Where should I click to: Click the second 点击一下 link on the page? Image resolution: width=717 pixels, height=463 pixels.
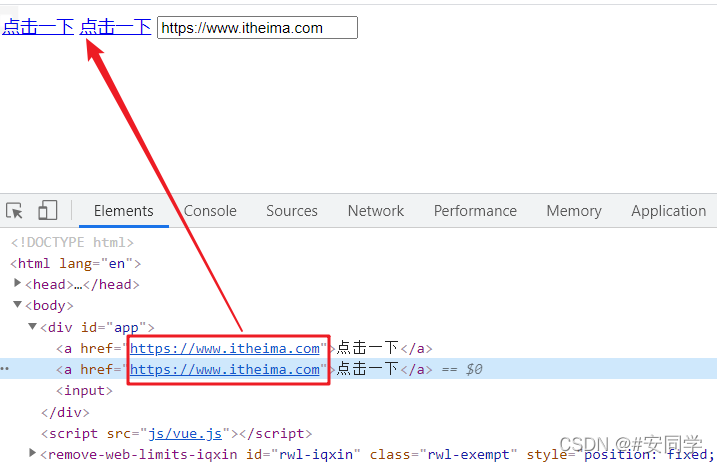[115, 27]
